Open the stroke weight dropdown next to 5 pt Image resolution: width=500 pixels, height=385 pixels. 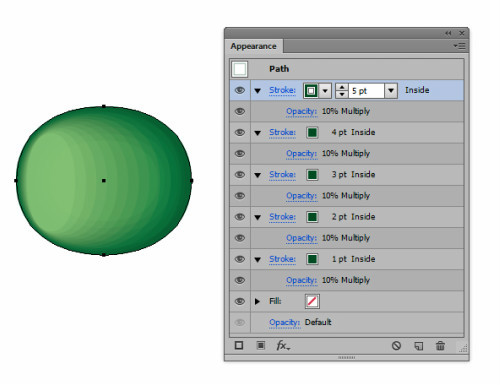391,90
